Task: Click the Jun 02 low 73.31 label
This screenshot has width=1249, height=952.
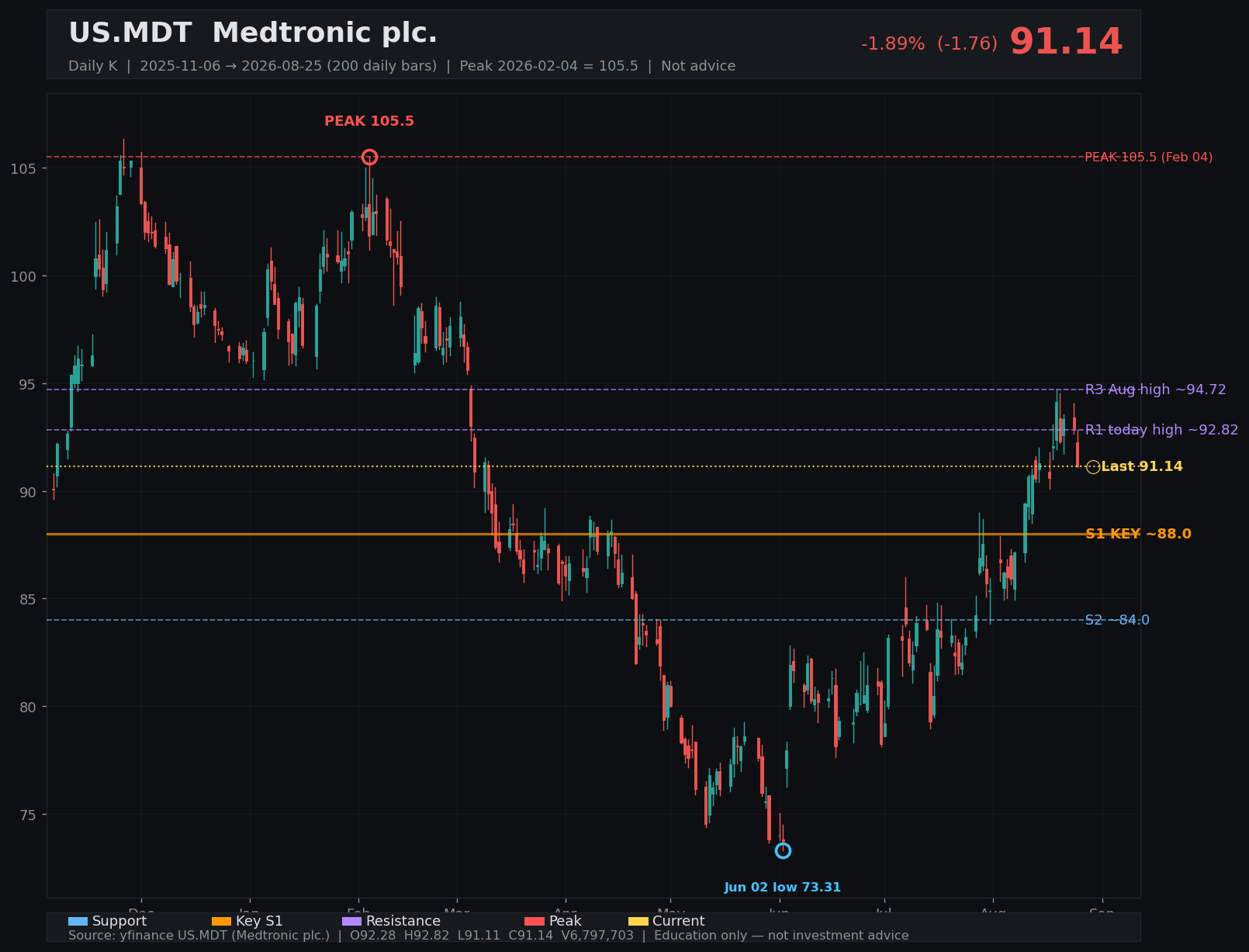Action: [783, 888]
